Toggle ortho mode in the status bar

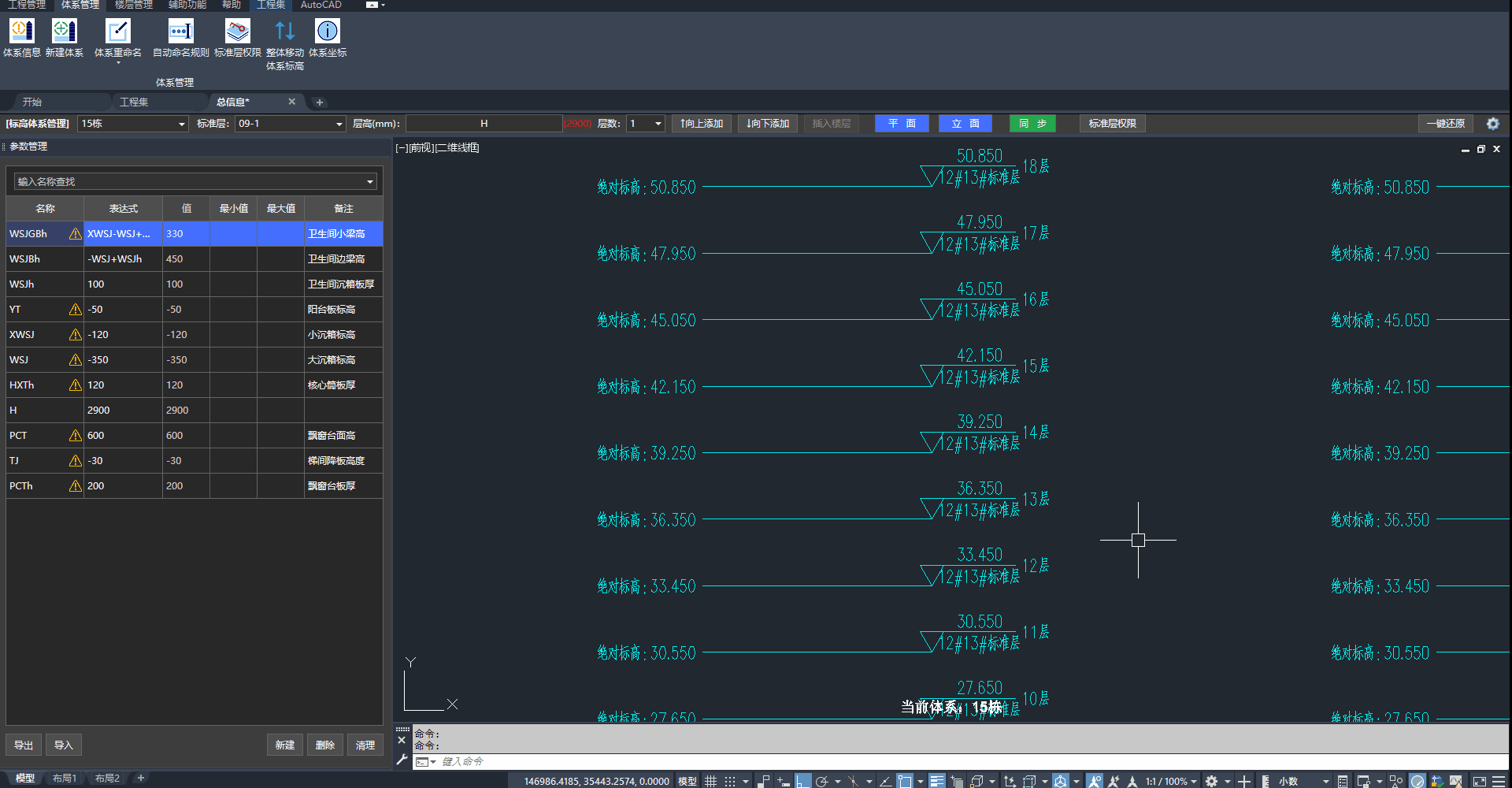click(x=802, y=781)
